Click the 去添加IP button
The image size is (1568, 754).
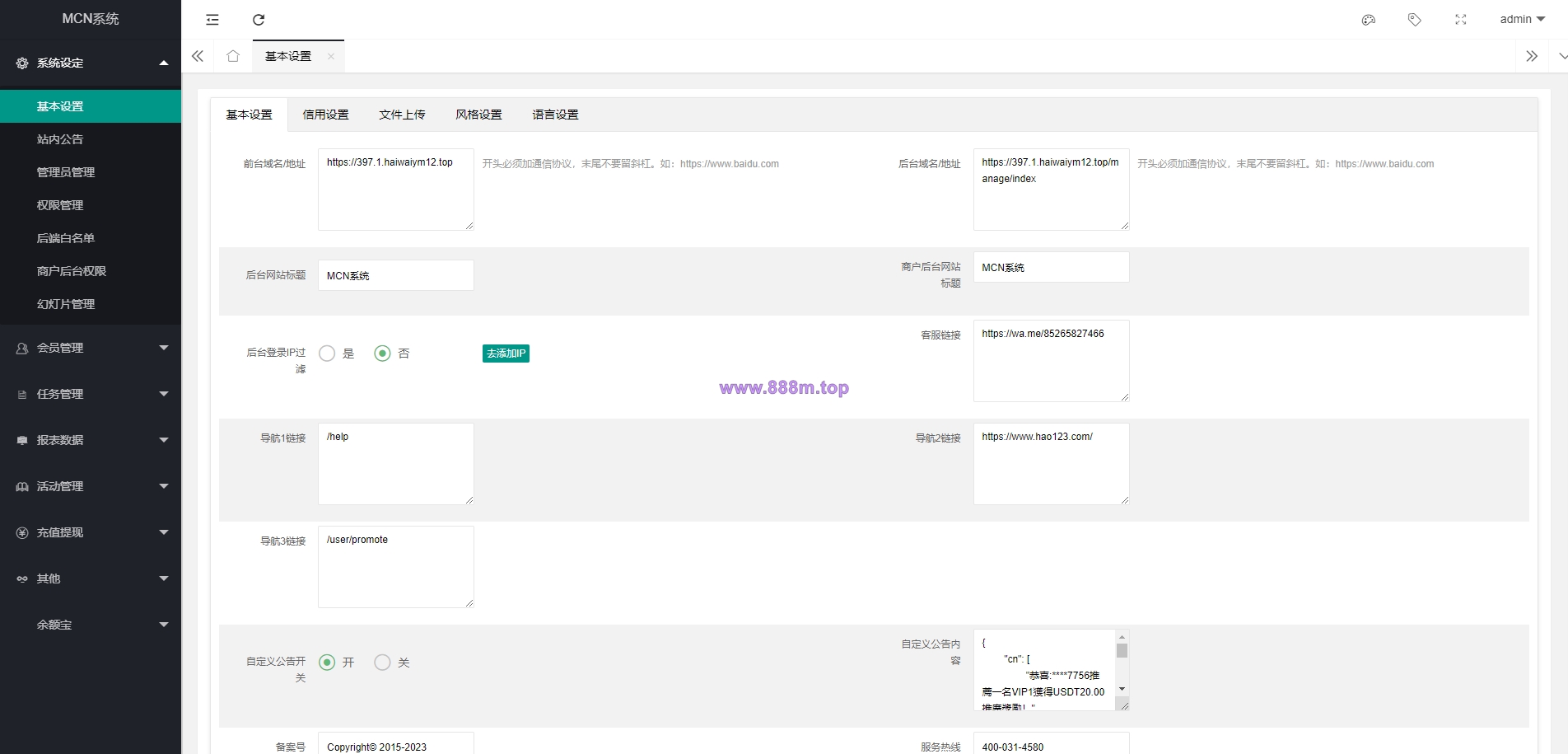tap(506, 354)
